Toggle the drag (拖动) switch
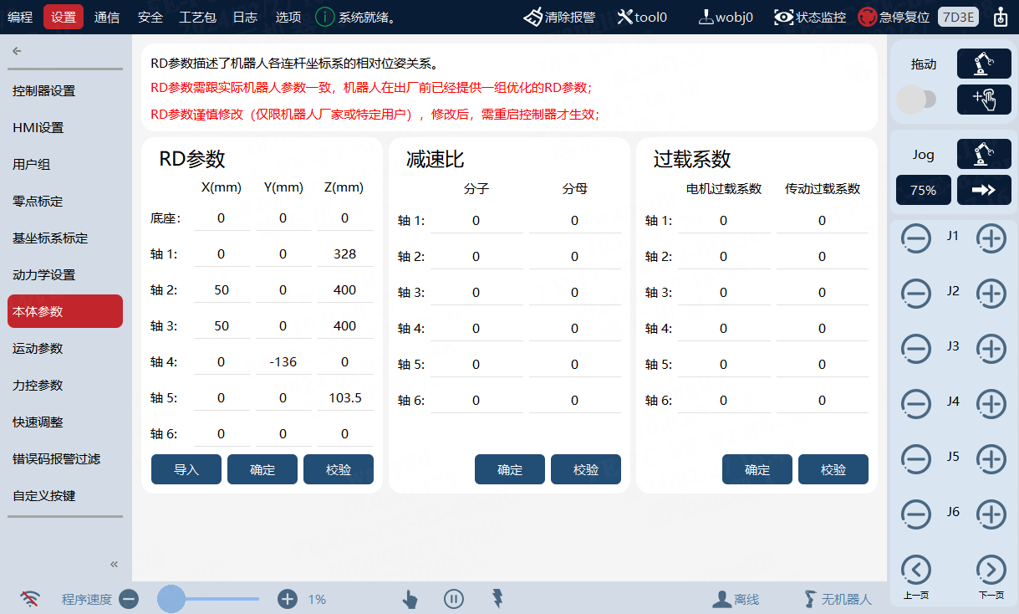The height and width of the screenshot is (614, 1019). tap(916, 99)
